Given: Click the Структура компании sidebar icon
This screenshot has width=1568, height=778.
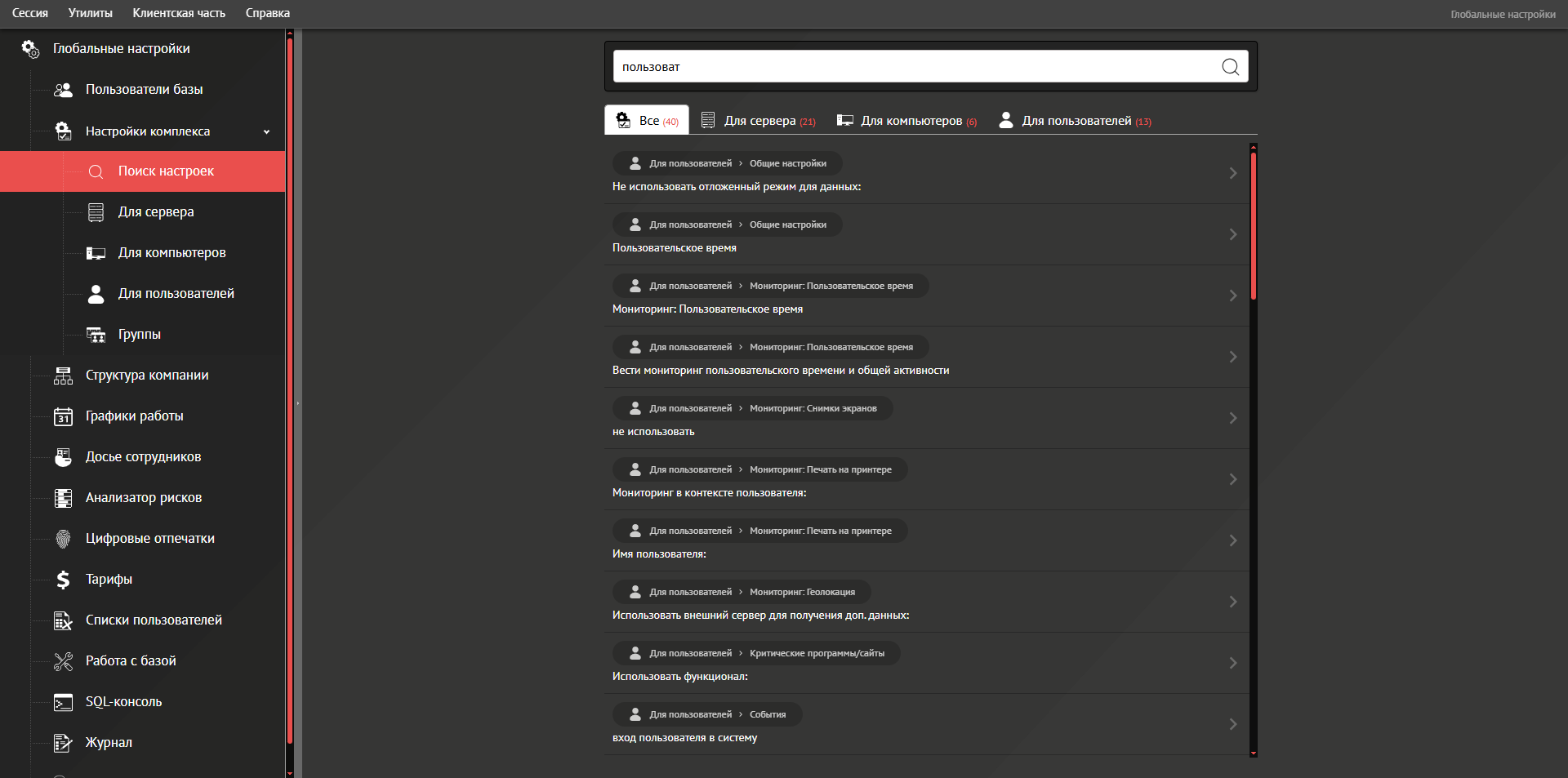Looking at the screenshot, I should (63, 376).
